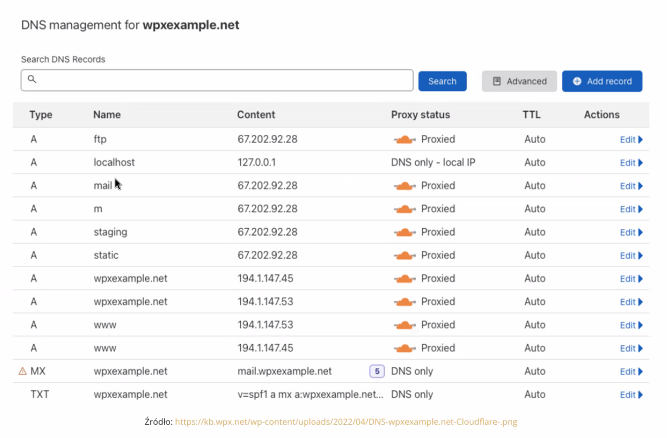Toggle proxy cloud for wpxexample.net 194.1.147.53
This screenshot has width=667, height=438.
tap(405, 302)
